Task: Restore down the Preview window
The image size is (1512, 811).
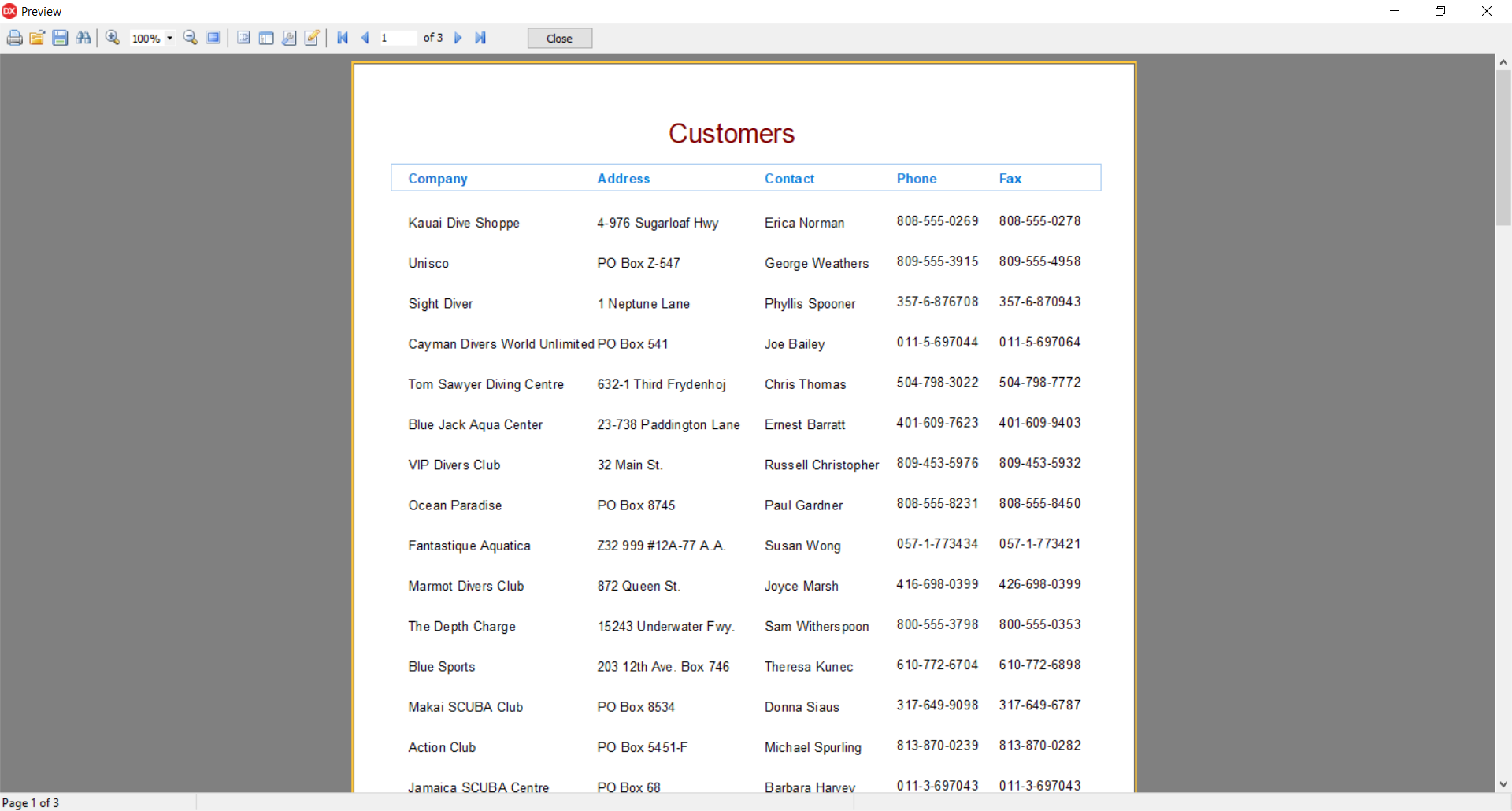Action: click(1440, 11)
